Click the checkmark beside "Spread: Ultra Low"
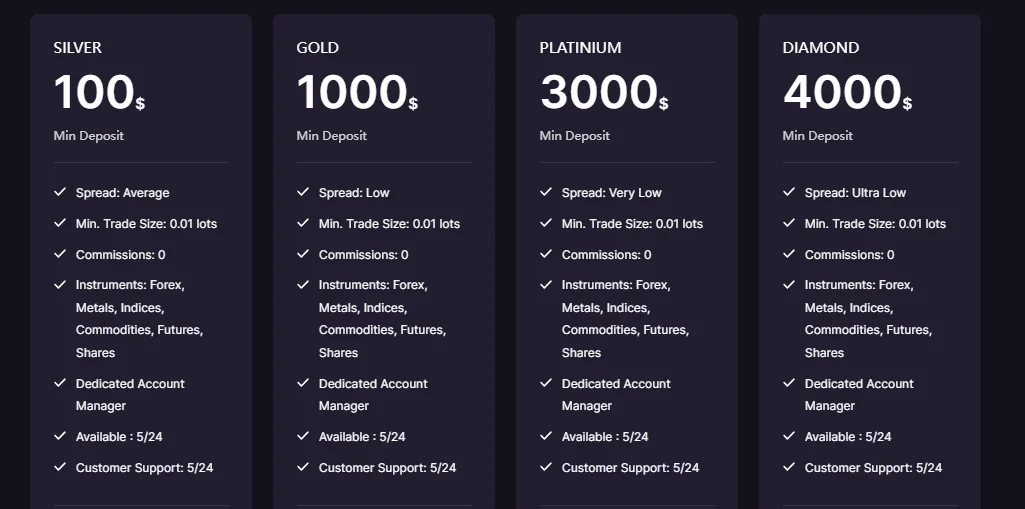 click(x=789, y=192)
